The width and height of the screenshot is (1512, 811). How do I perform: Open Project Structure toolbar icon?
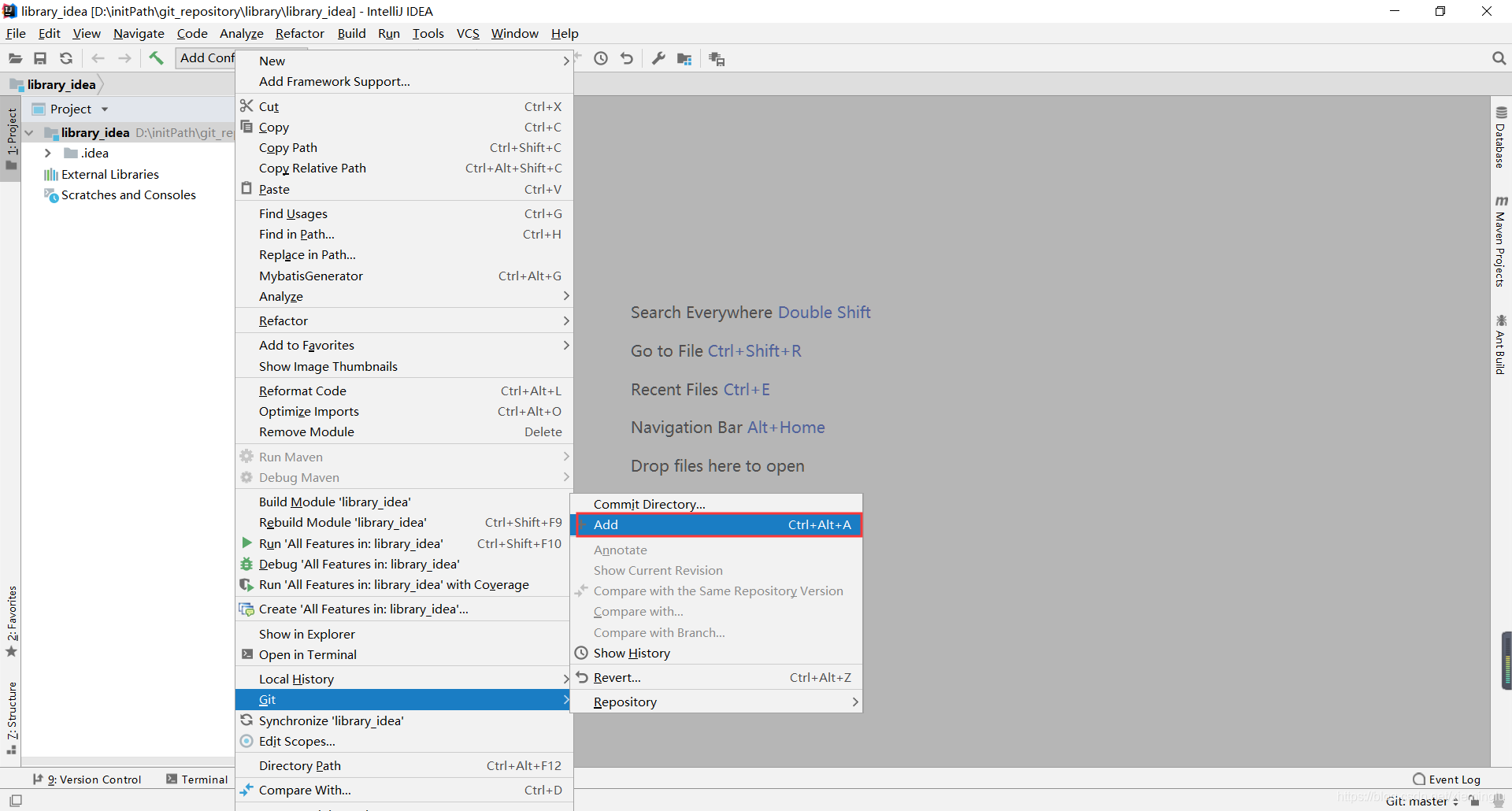point(684,59)
